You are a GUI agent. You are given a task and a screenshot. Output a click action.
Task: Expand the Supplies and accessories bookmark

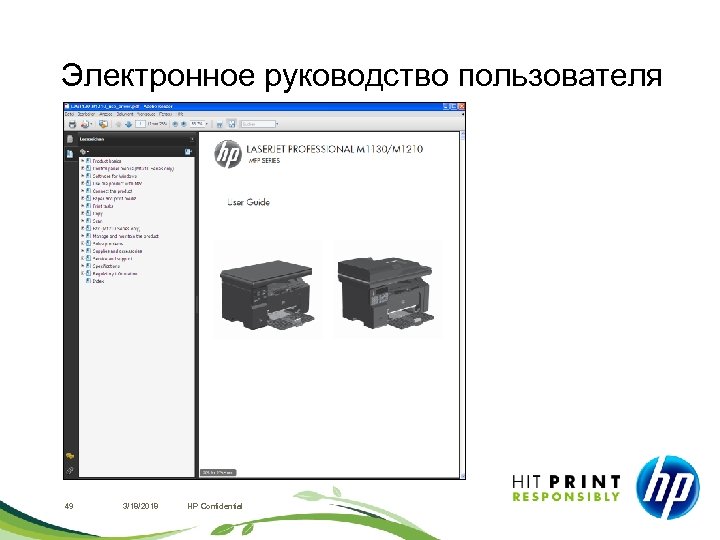(83, 251)
